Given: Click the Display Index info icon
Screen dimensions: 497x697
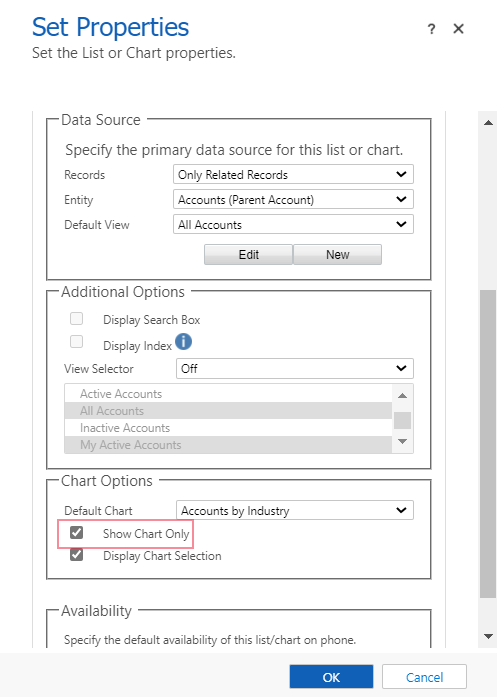Looking at the screenshot, I should point(183,342).
